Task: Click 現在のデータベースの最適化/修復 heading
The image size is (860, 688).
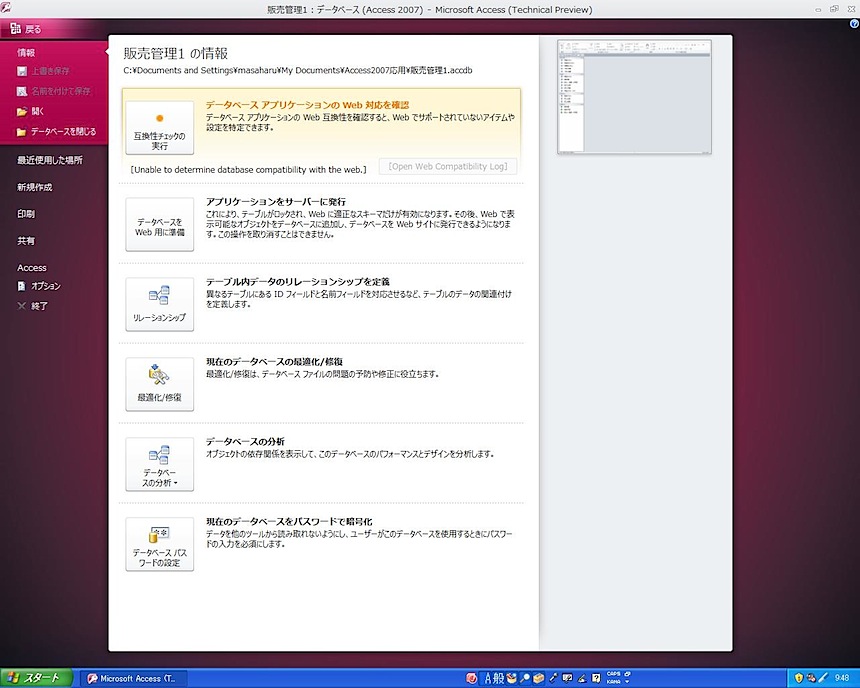Action: 274,362
